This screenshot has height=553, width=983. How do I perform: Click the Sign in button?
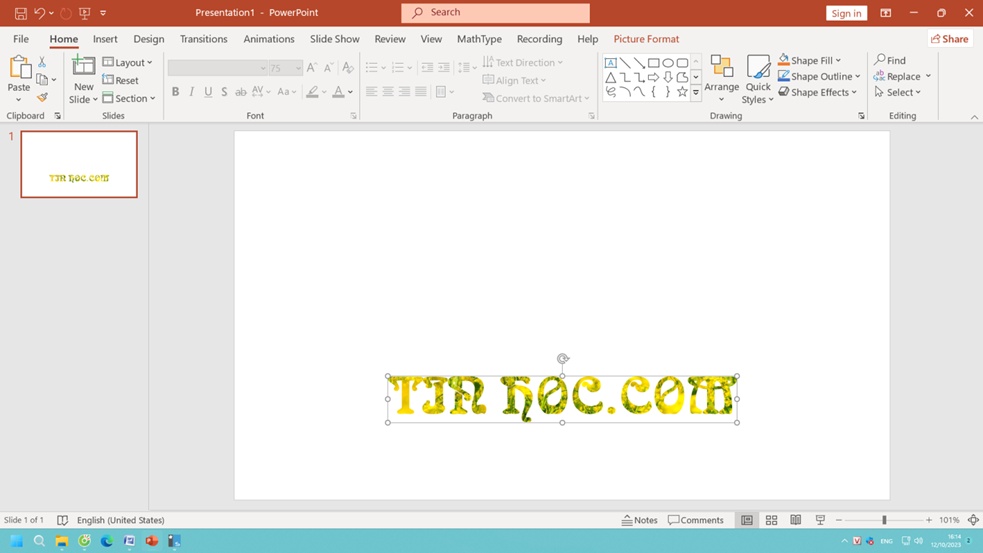(x=846, y=13)
